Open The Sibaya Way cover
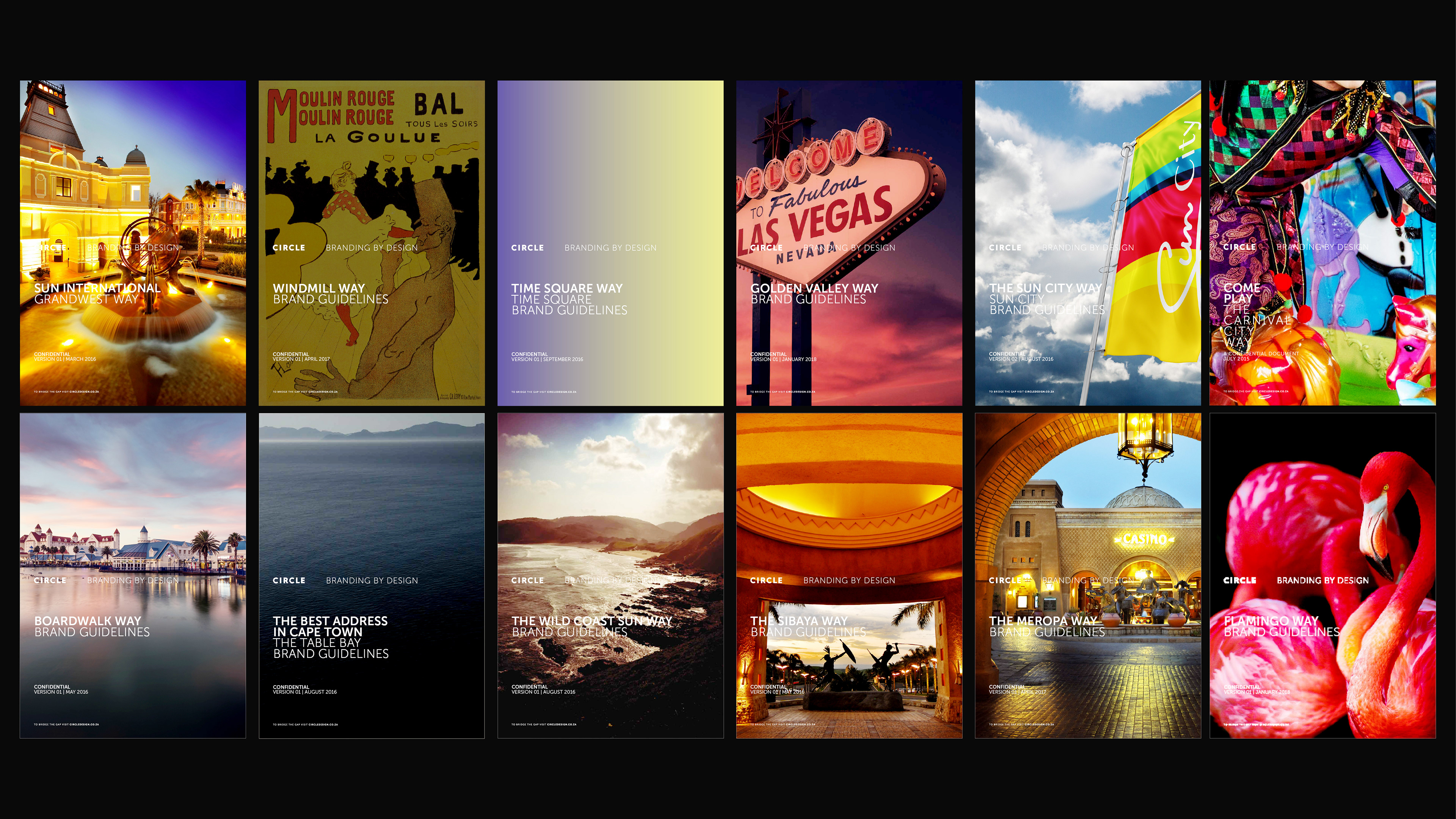The height and width of the screenshot is (819, 1456). click(x=849, y=576)
